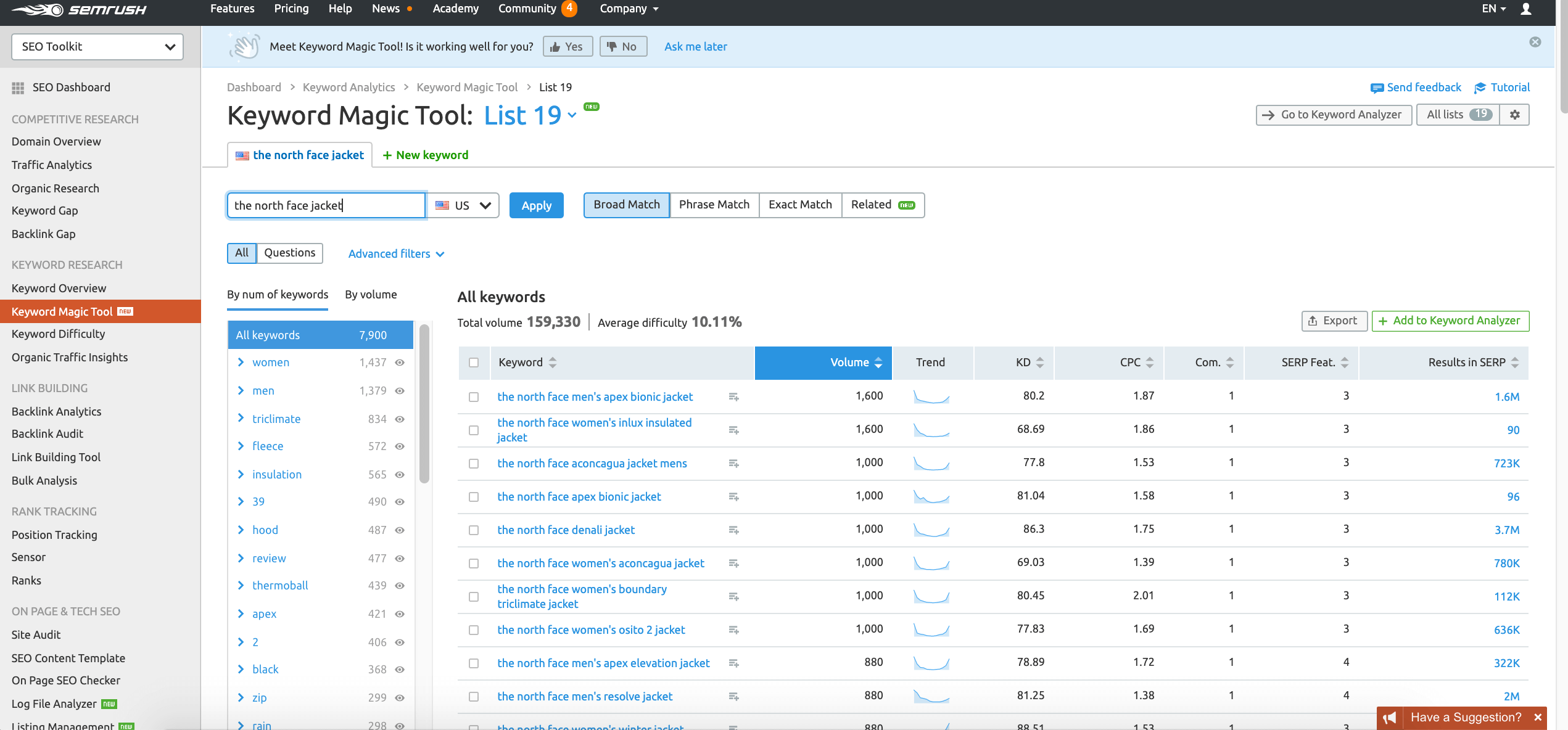
Task: Open Keyword Difficulty in sidebar
Action: pos(58,334)
